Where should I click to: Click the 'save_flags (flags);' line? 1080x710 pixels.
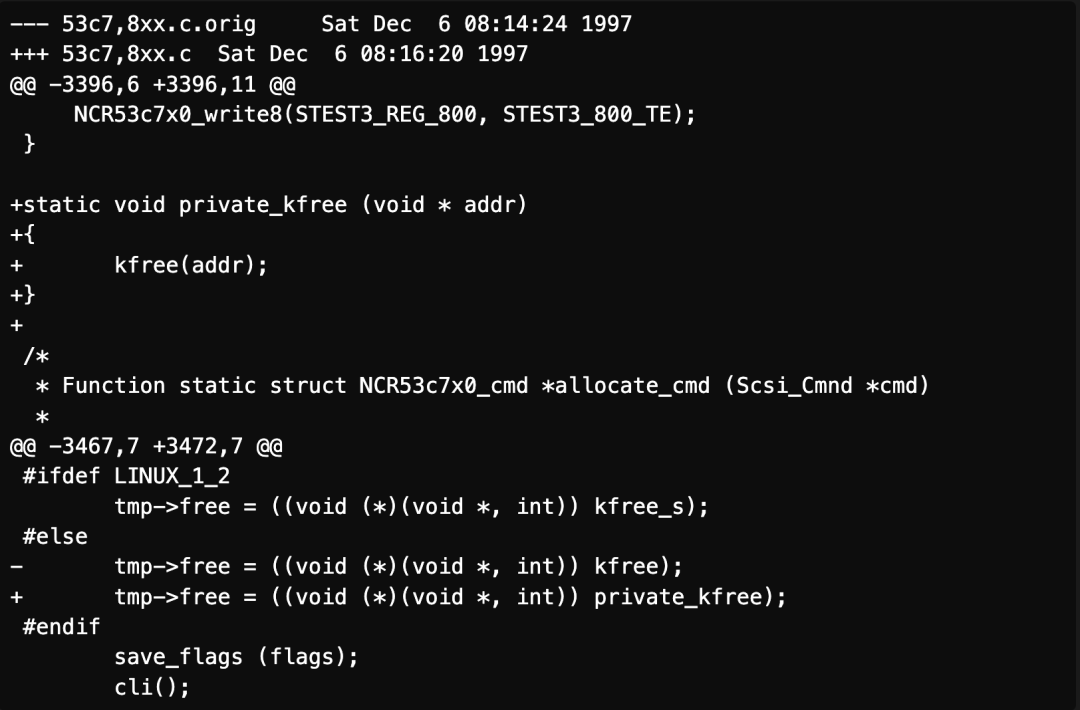(x=237, y=657)
